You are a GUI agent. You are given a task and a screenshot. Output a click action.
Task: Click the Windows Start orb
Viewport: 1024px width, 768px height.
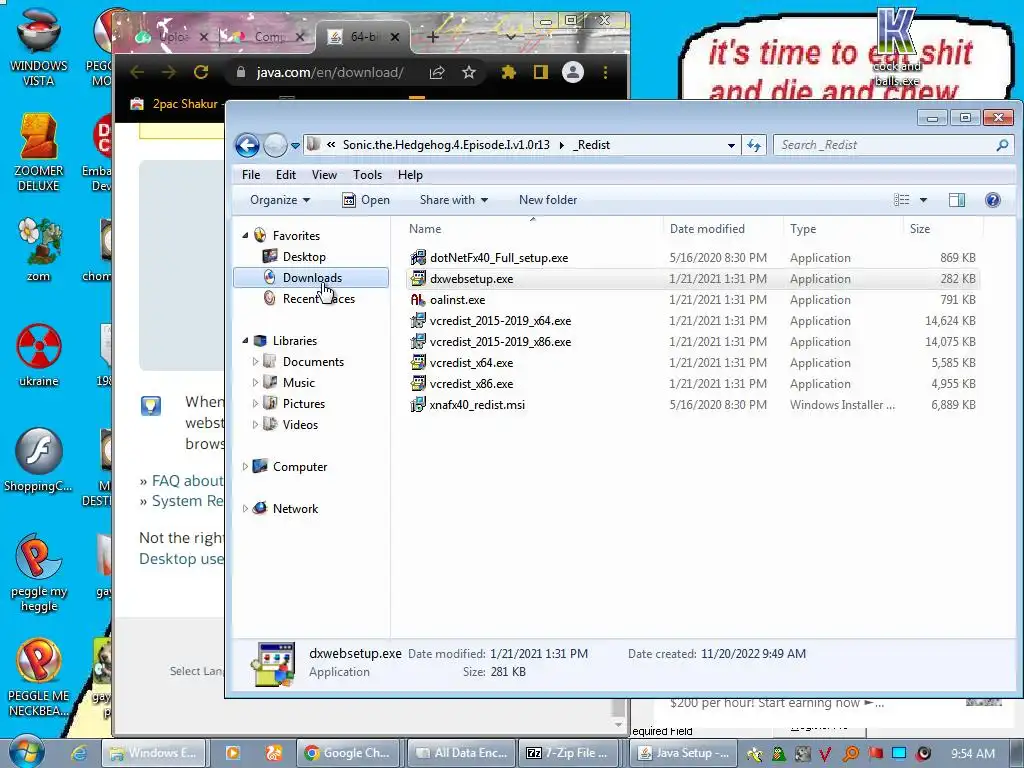(27, 752)
